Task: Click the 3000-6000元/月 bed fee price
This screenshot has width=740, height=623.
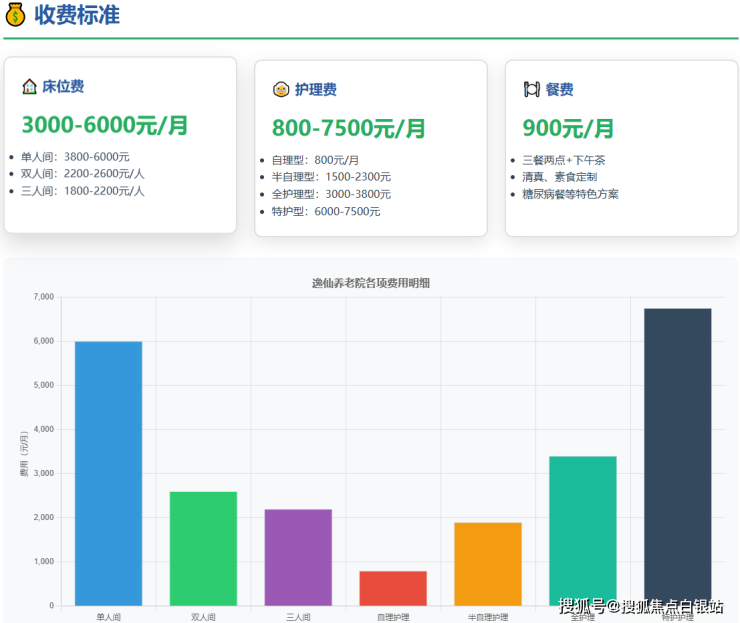Action: (x=105, y=126)
